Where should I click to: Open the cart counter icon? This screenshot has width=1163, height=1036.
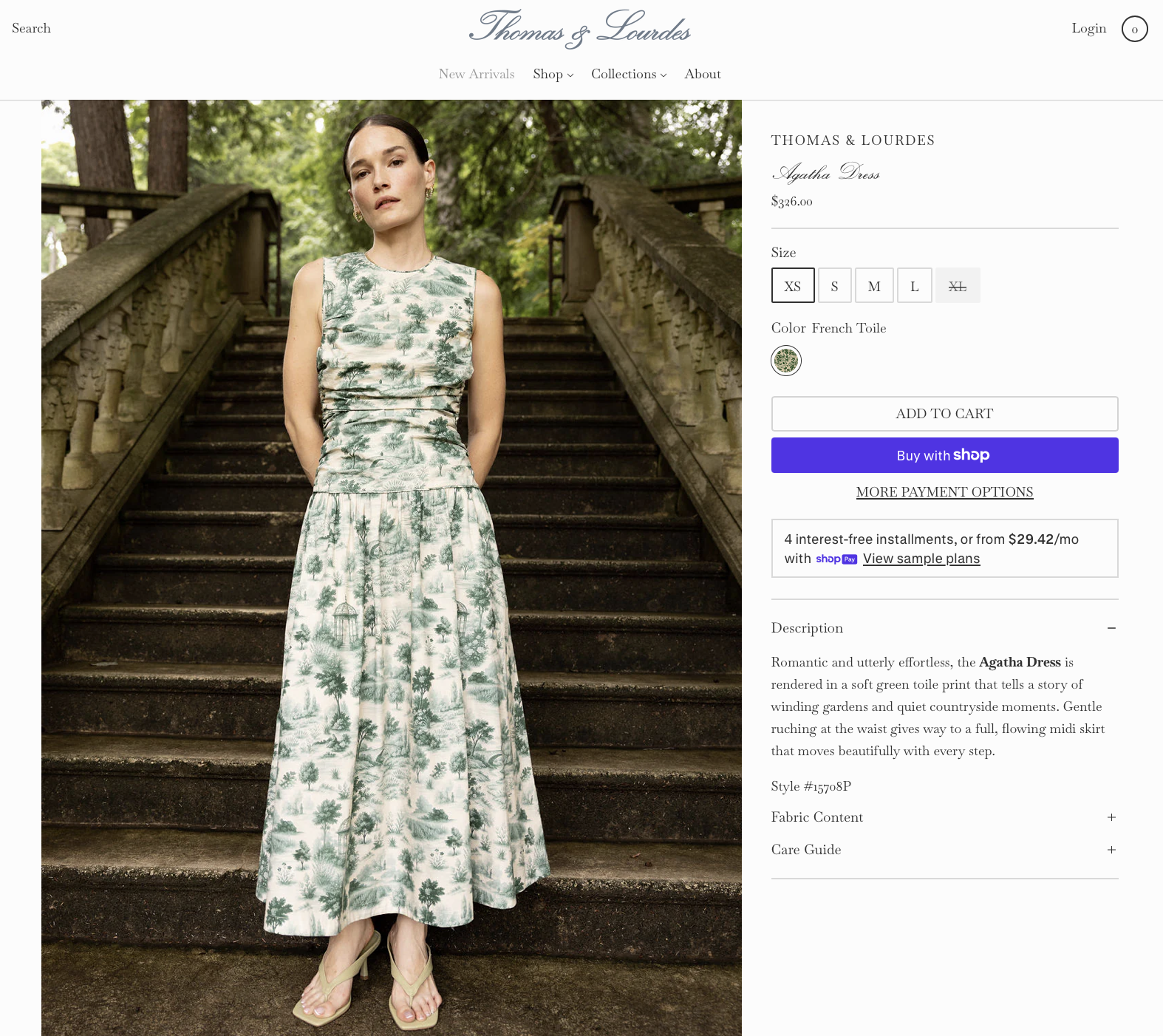tap(1134, 29)
